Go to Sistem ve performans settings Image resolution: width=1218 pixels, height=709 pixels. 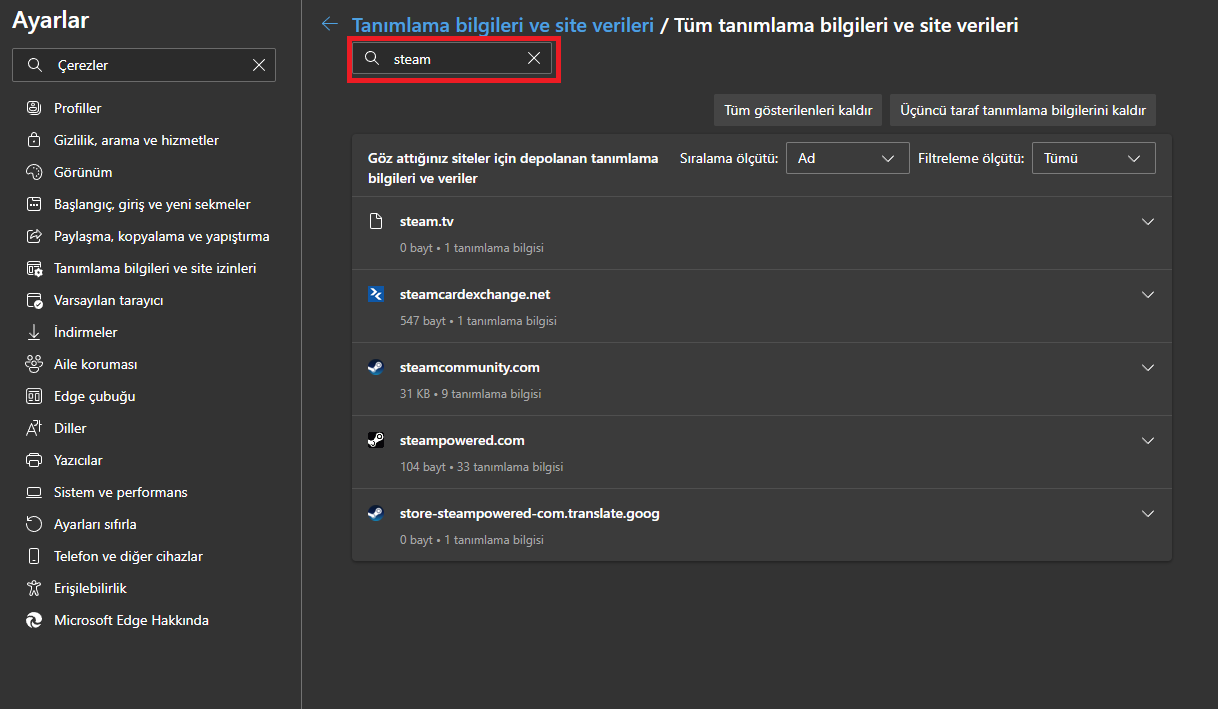click(x=120, y=492)
